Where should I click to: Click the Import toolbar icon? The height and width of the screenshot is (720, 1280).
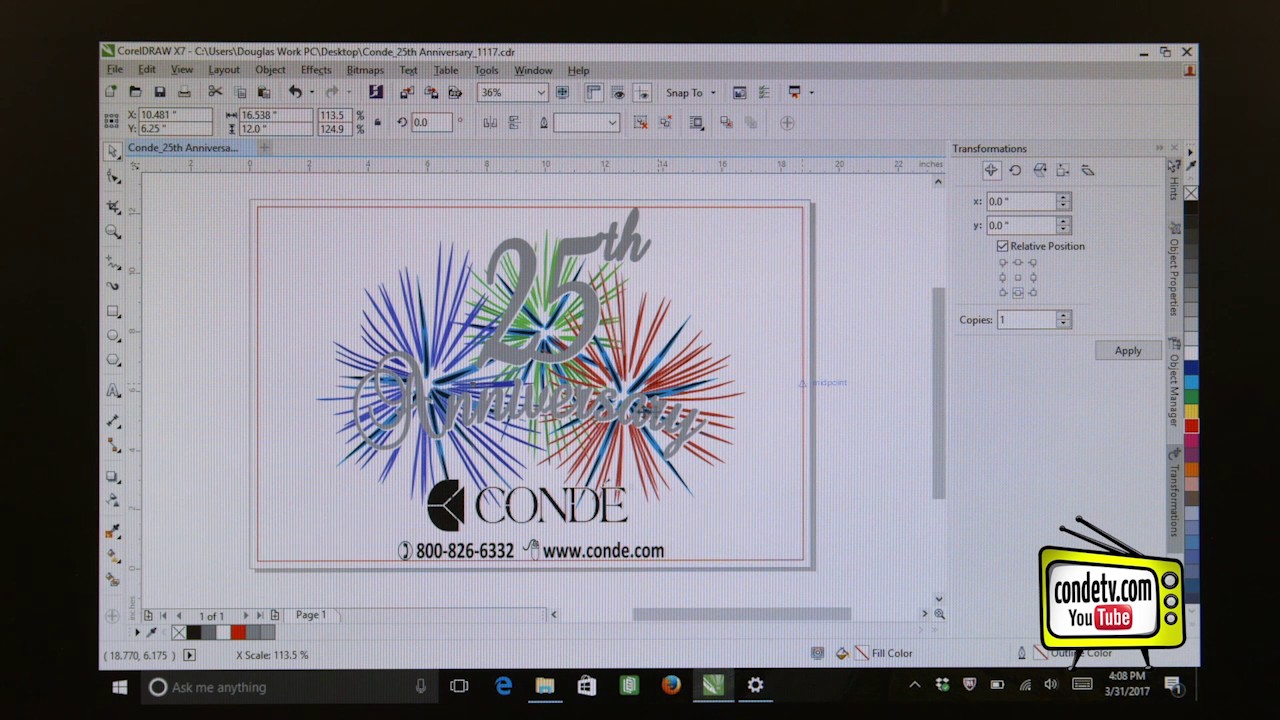(407, 92)
